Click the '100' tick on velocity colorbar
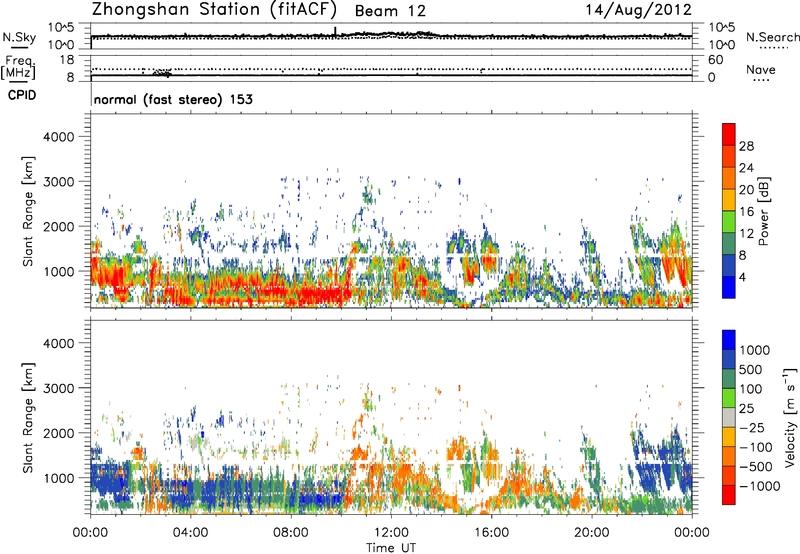Viewport: 800px width, 554px height. [x=751, y=389]
